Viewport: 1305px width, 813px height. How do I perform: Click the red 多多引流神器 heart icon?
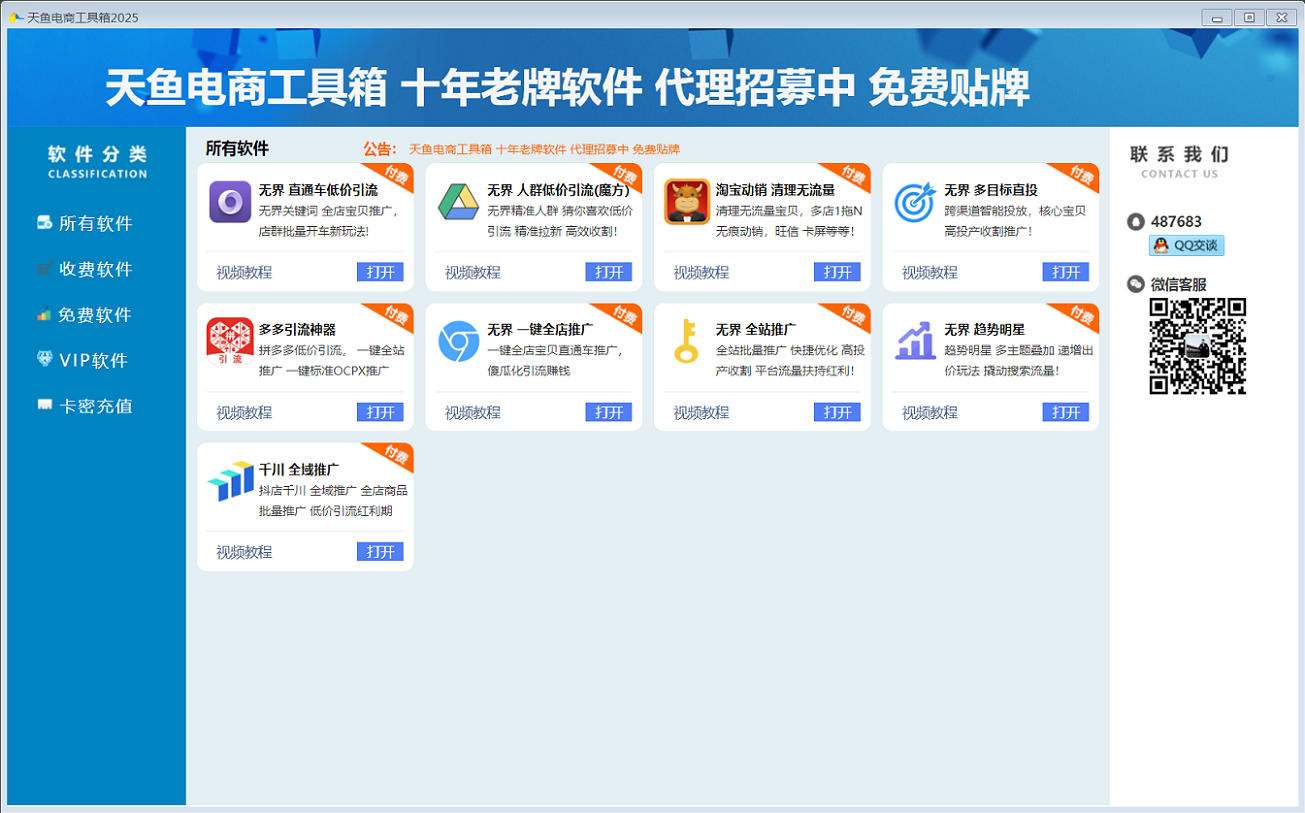(x=230, y=341)
